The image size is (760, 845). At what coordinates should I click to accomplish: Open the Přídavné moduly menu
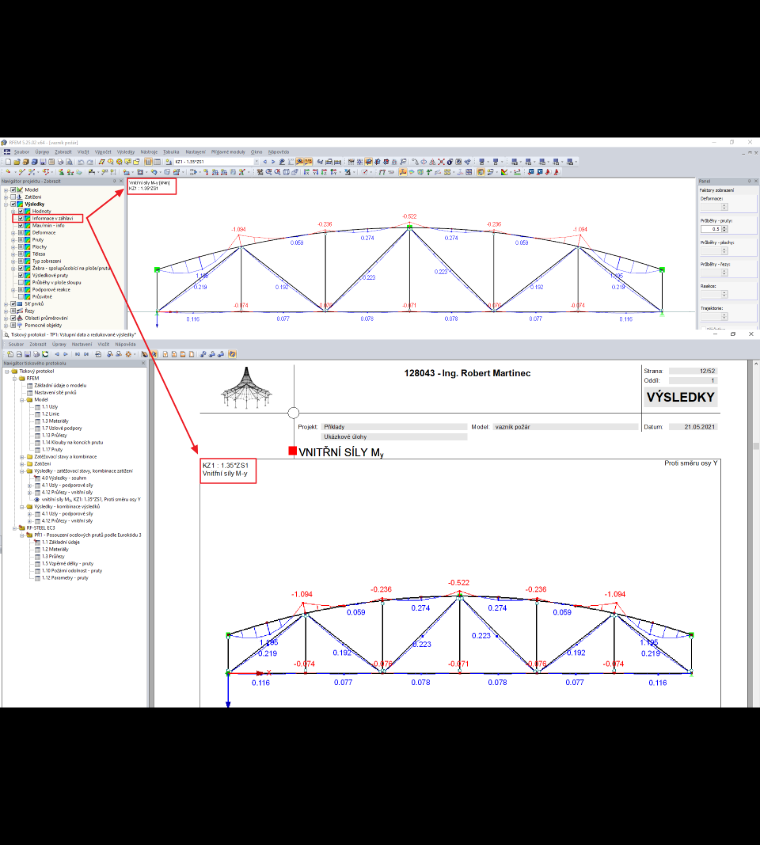(228, 152)
